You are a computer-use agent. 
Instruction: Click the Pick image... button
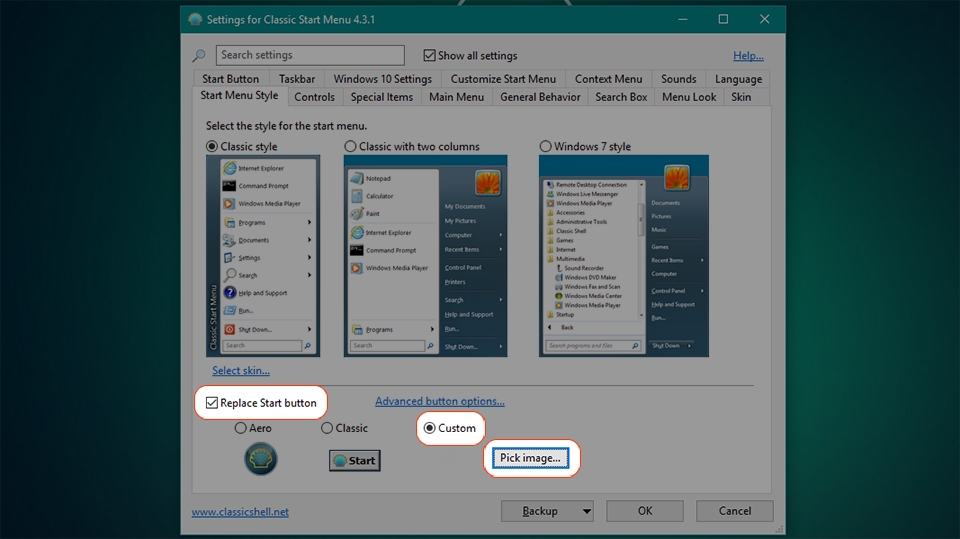530,458
